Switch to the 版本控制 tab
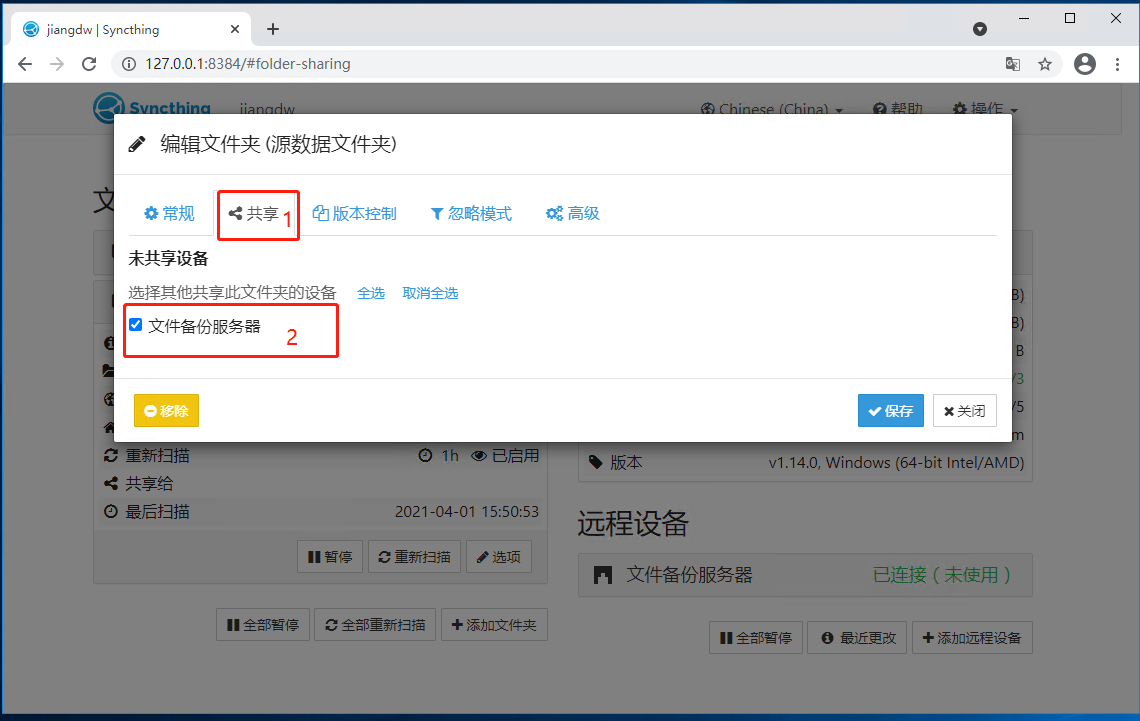Screen dimensions: 1140x721 [x=355, y=213]
